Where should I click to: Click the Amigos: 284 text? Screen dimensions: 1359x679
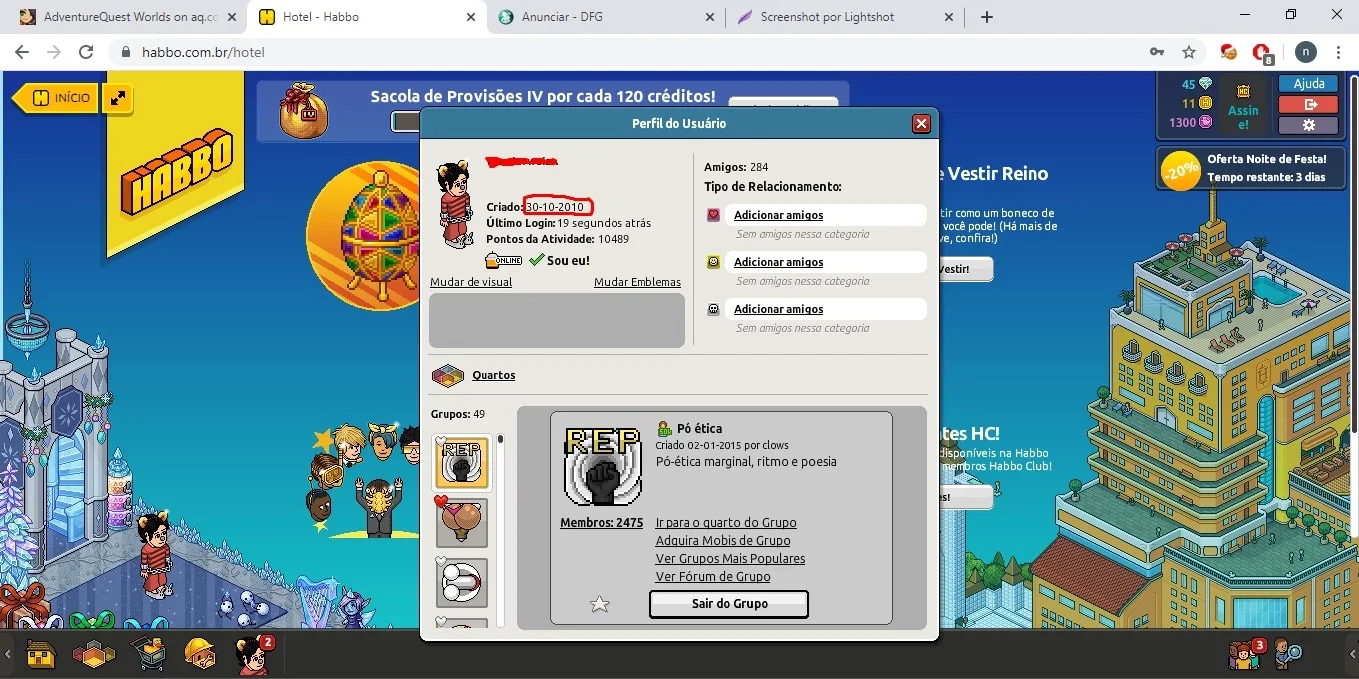coord(736,167)
